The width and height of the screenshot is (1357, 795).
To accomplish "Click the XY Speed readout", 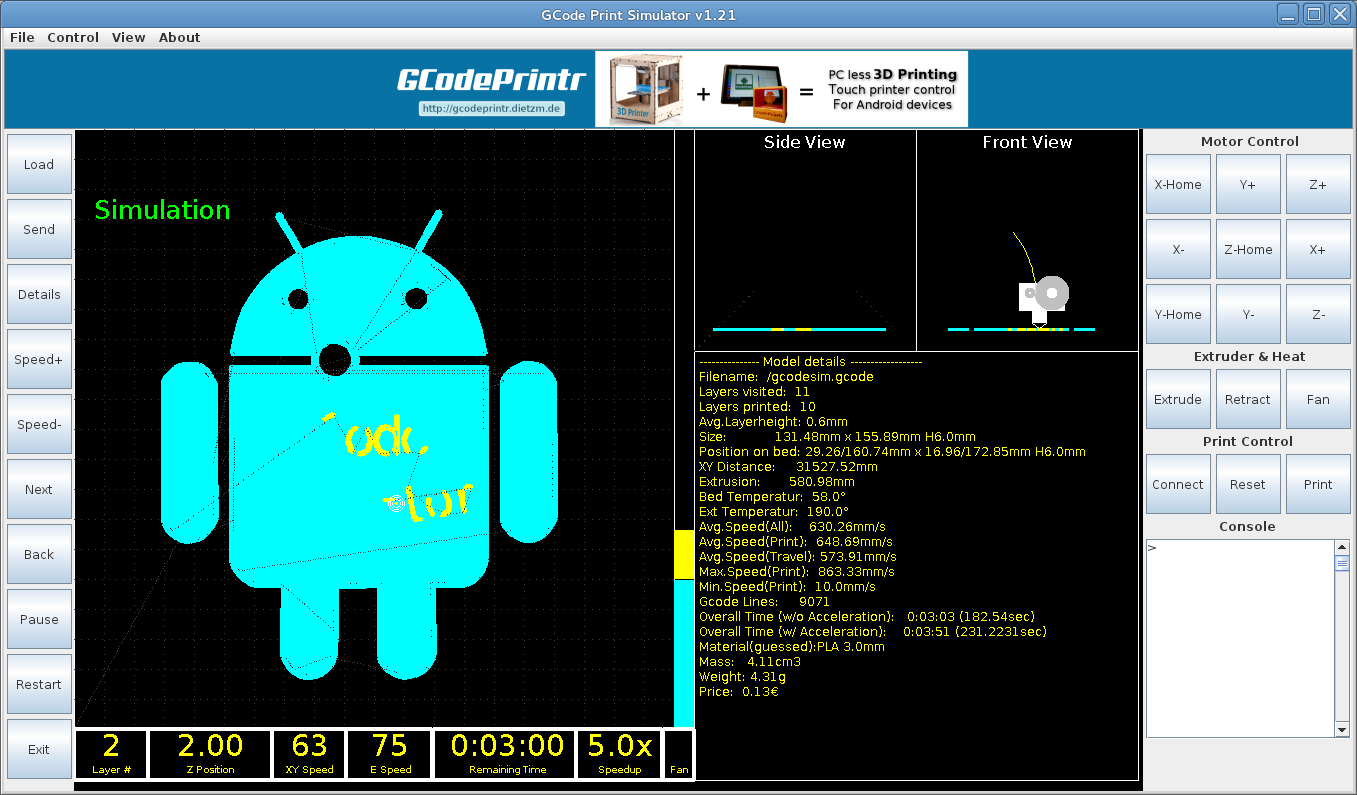I will 309,754.
